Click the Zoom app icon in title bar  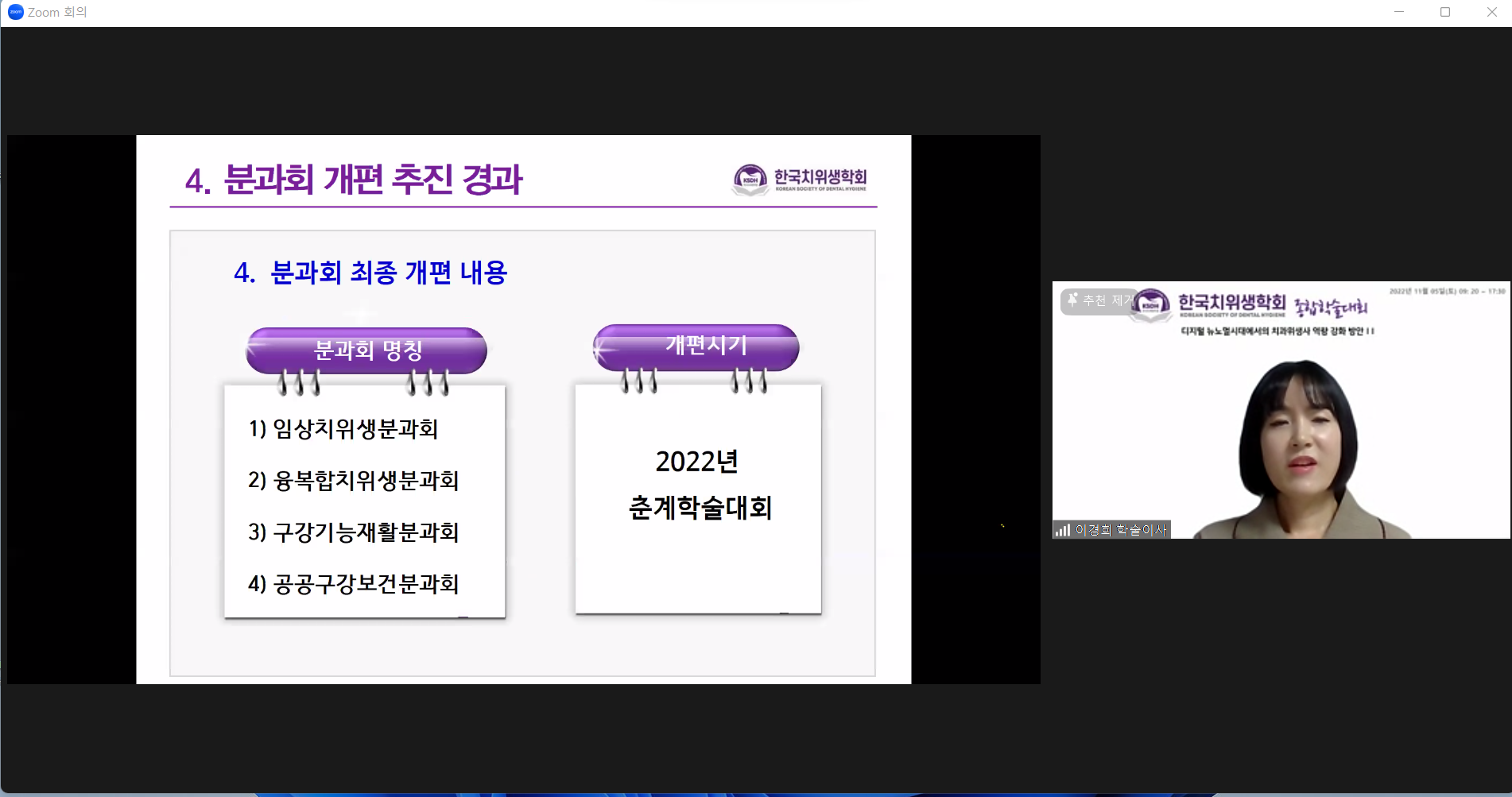coord(15,12)
